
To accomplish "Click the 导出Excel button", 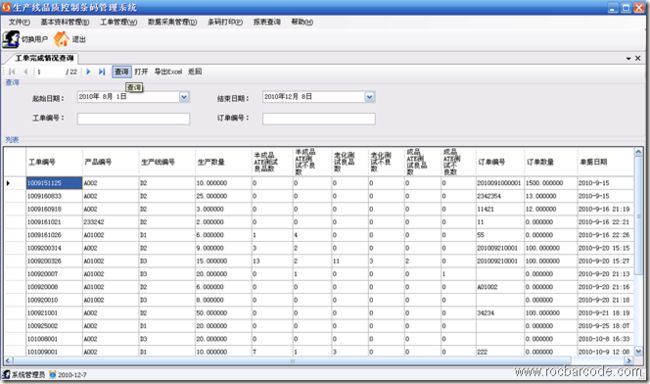I will pyautogui.click(x=168, y=72).
